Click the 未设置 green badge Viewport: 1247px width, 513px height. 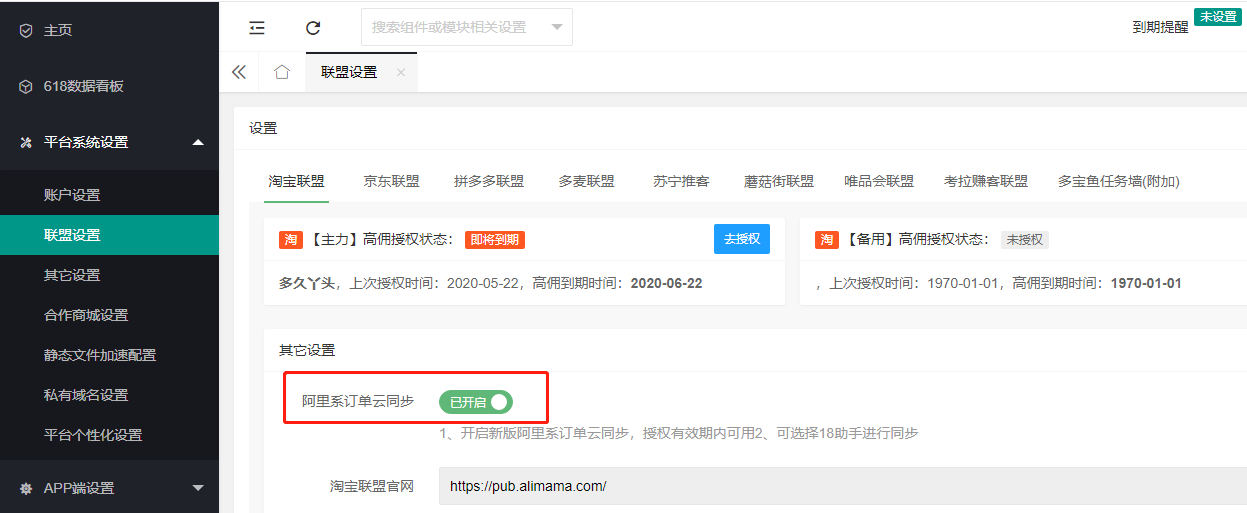point(1218,17)
